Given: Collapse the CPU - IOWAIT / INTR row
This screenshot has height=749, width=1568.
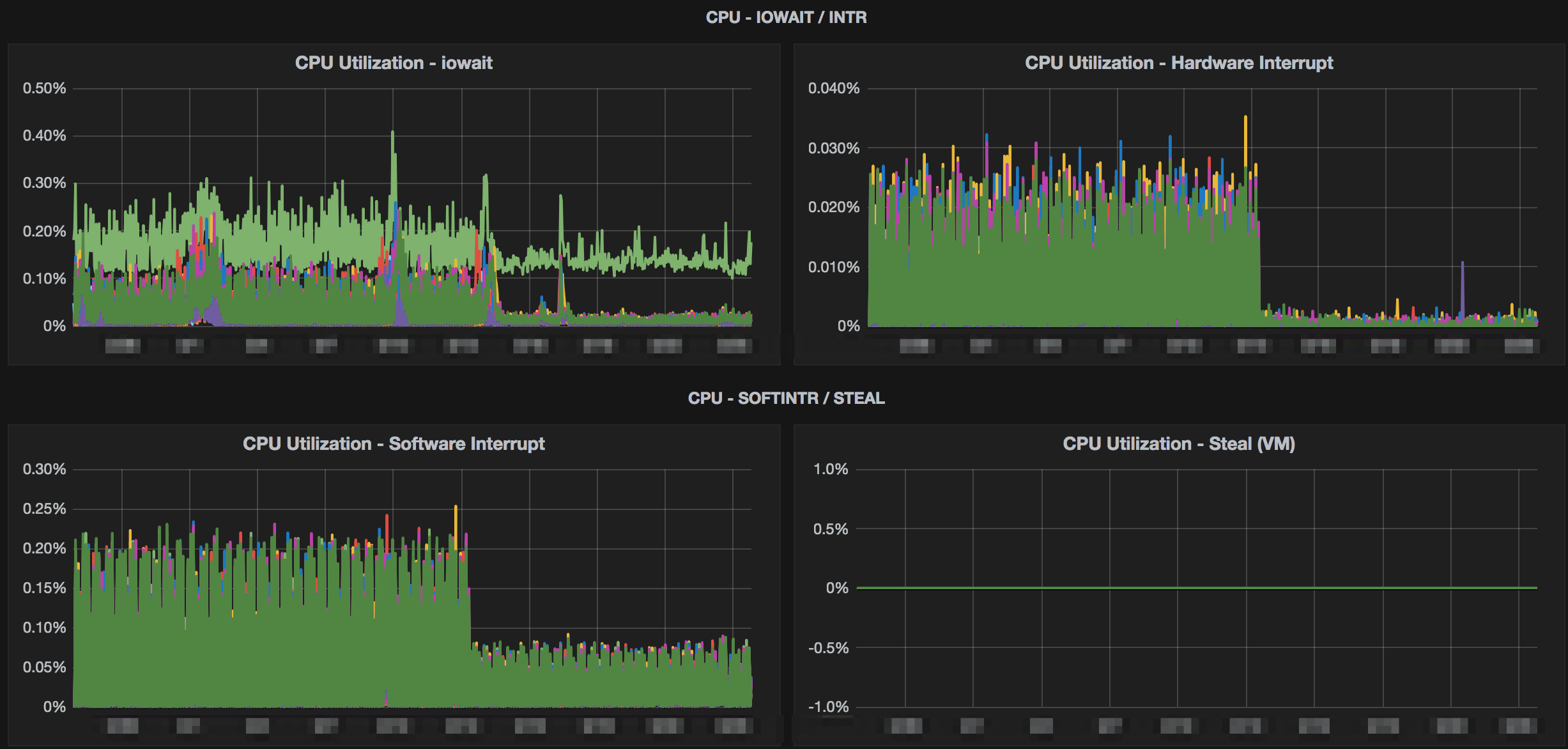Looking at the screenshot, I should click(x=785, y=17).
